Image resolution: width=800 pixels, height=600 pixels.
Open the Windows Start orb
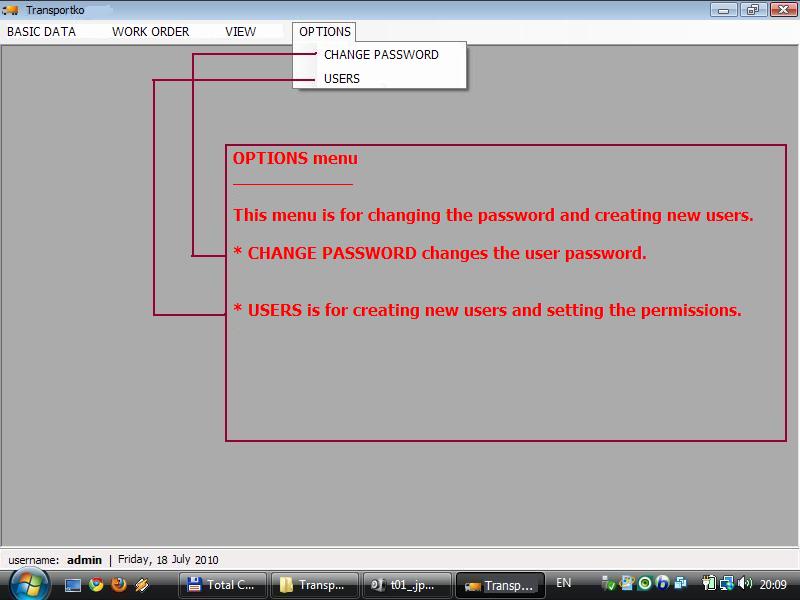[x=29, y=585]
